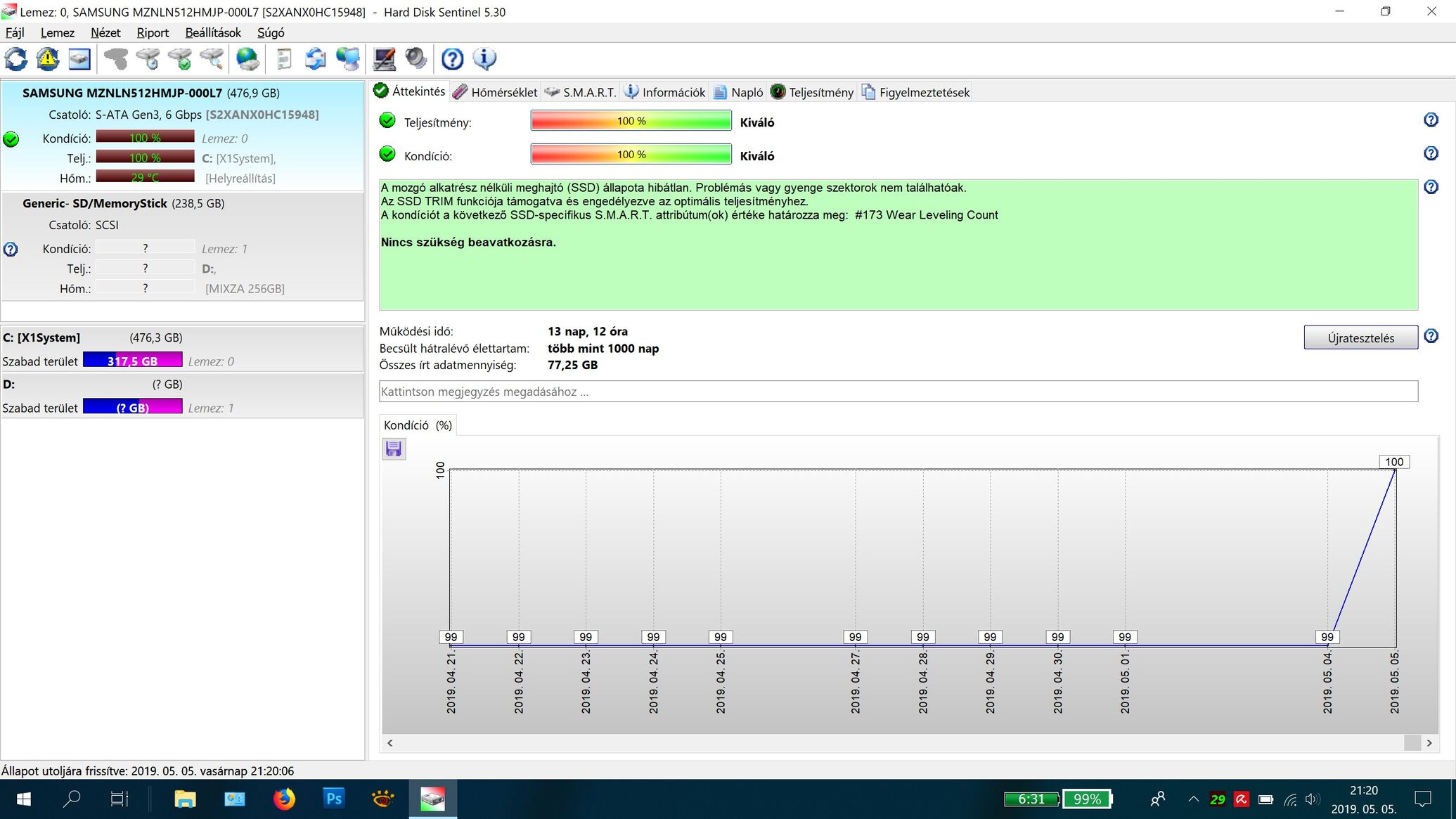Click the text report document toolbar icon

284,59
